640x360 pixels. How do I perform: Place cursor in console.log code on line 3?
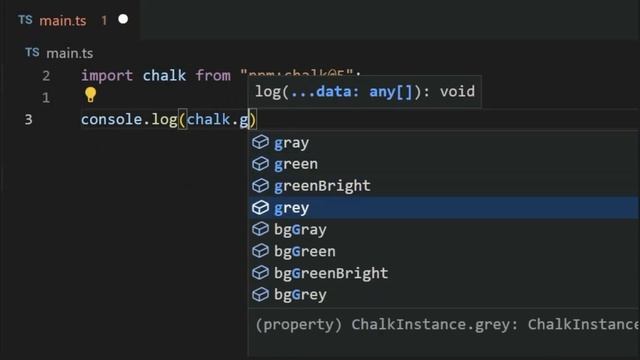168,120
